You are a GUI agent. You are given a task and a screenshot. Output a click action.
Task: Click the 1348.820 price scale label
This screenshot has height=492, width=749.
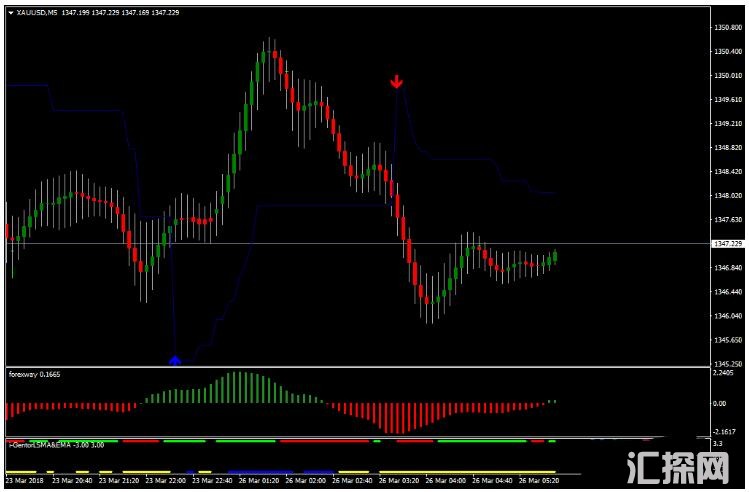(x=728, y=148)
